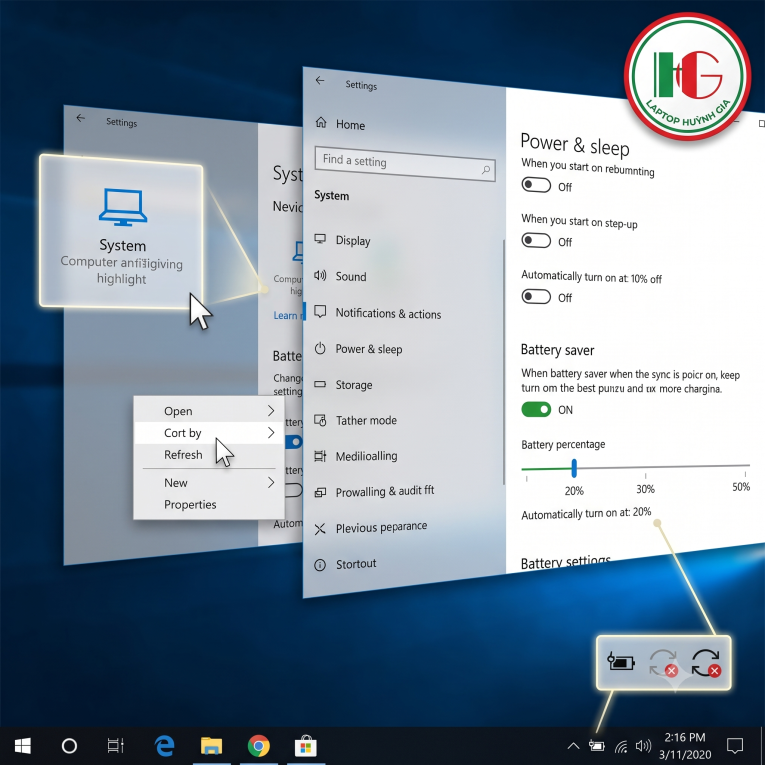Turn off the Battery saver ON switch

536,409
